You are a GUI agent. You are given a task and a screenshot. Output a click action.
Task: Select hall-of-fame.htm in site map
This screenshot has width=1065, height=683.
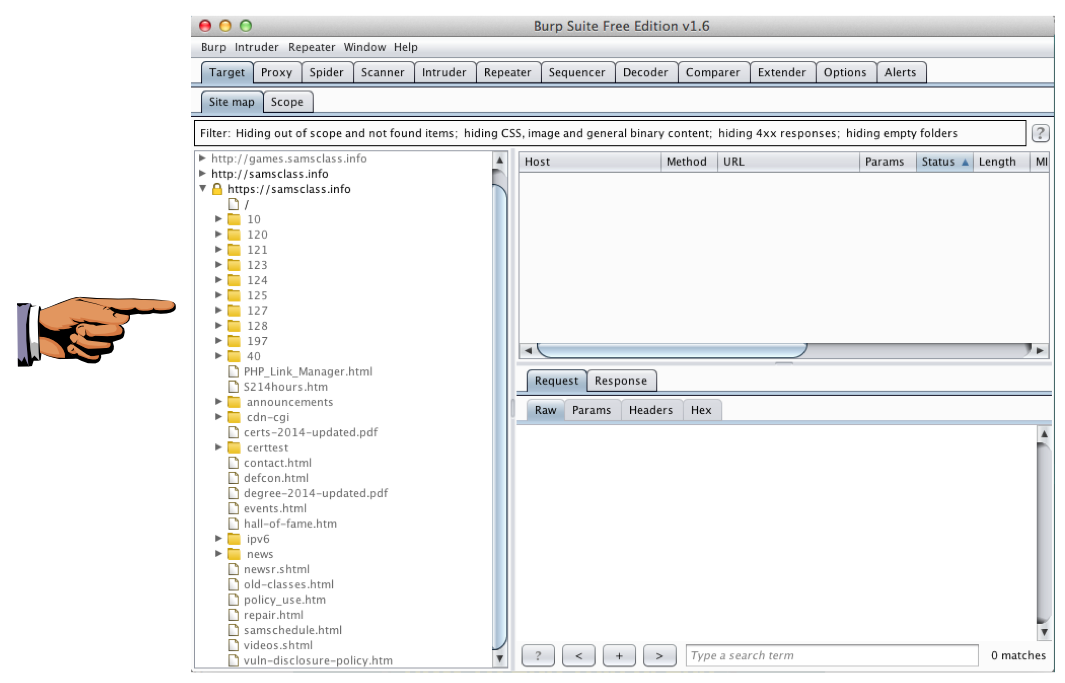[x=290, y=523]
